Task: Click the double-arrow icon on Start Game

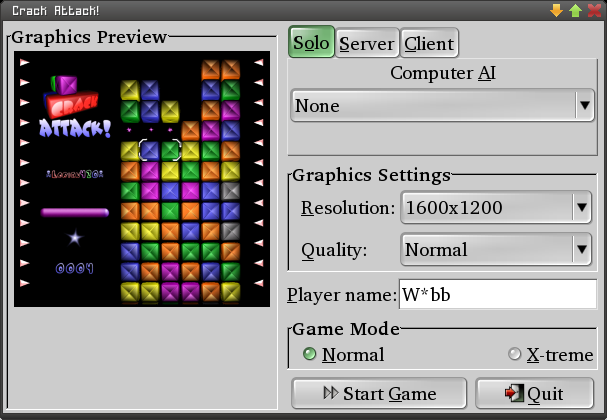Action: 331,393
